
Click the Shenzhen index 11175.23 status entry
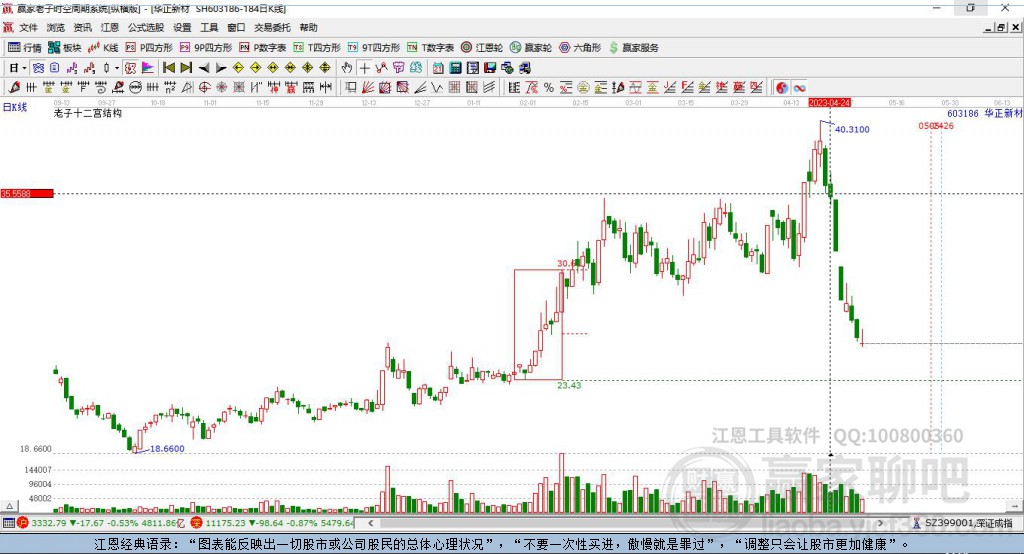tap(273, 523)
